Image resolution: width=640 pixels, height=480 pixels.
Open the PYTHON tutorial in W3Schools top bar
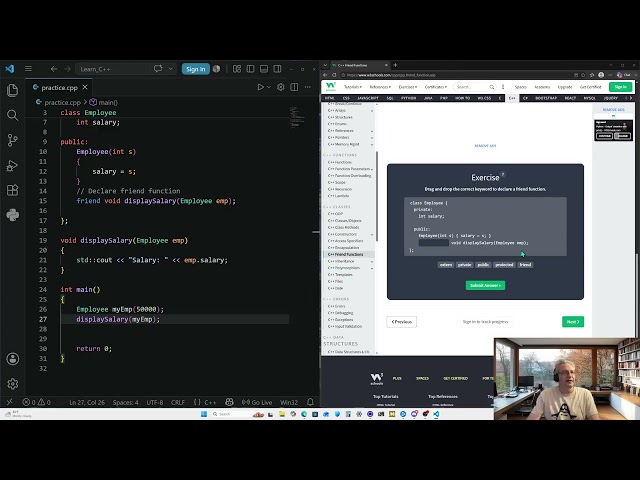[408, 98]
